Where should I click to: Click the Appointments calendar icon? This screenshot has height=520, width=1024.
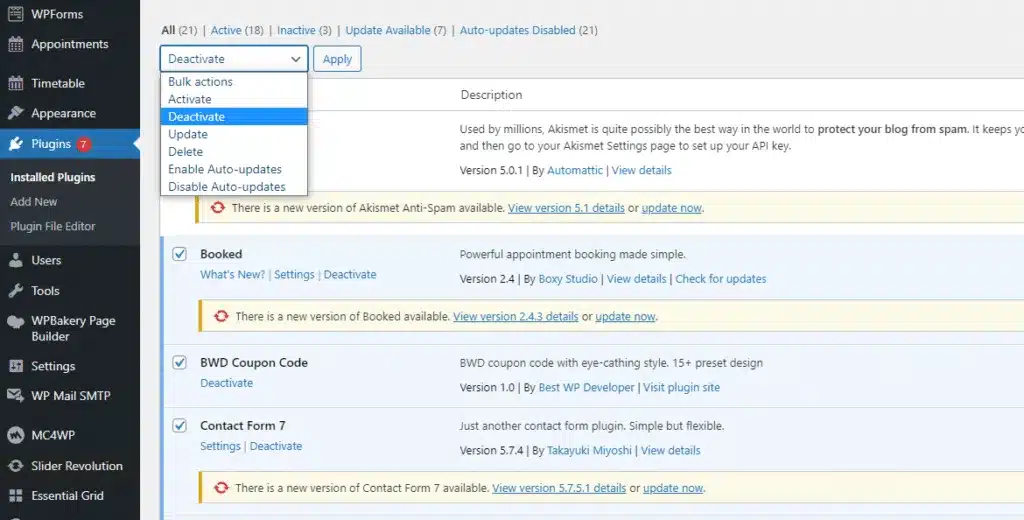(x=16, y=44)
